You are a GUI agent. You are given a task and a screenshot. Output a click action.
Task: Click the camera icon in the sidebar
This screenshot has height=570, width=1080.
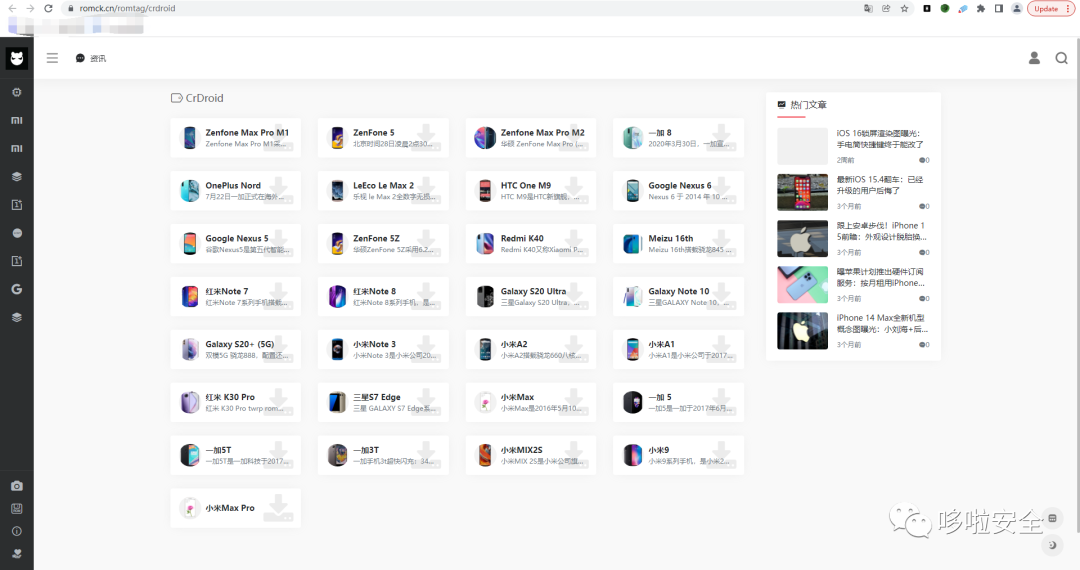[17, 486]
